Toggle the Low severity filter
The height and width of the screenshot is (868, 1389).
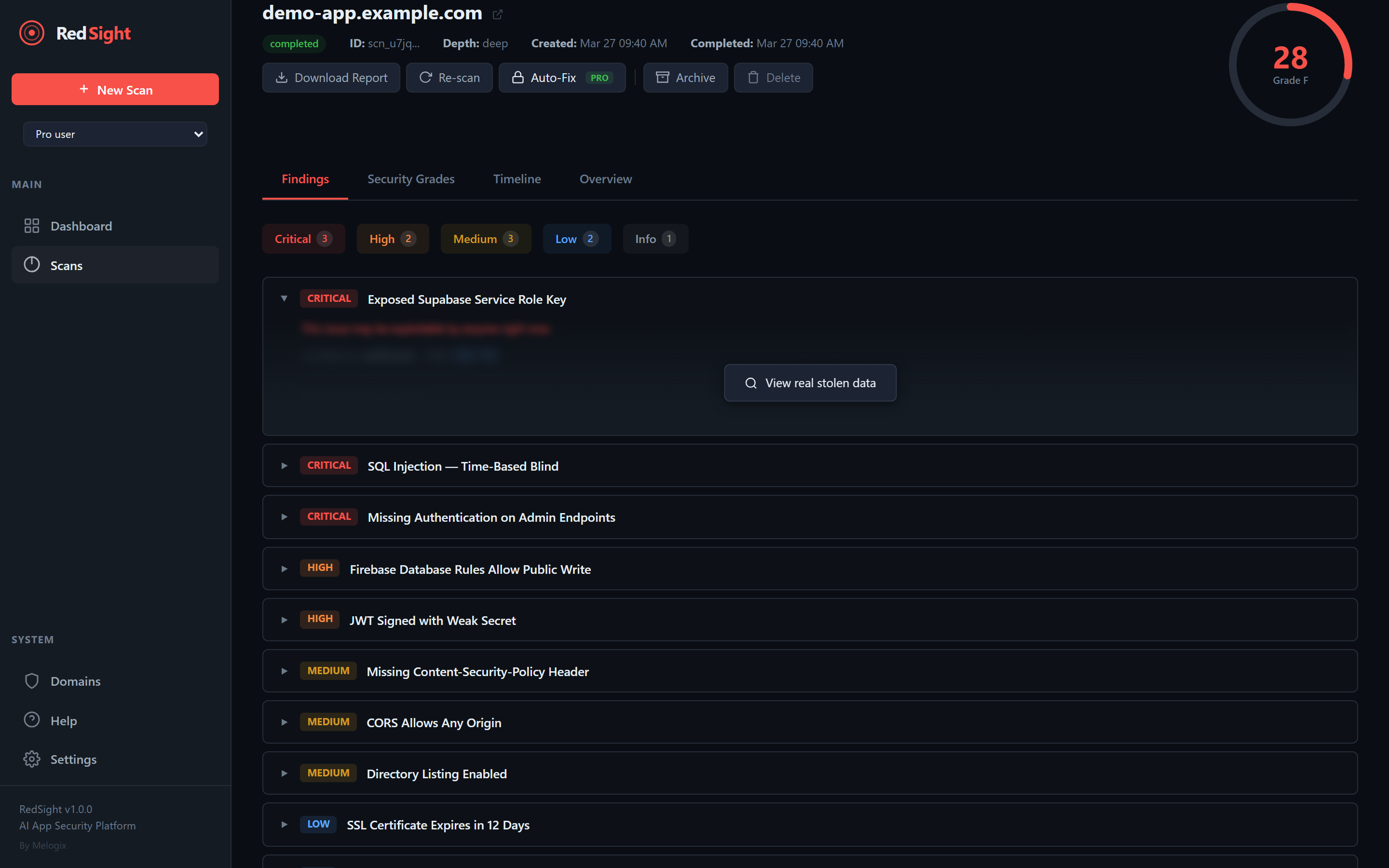(576, 239)
